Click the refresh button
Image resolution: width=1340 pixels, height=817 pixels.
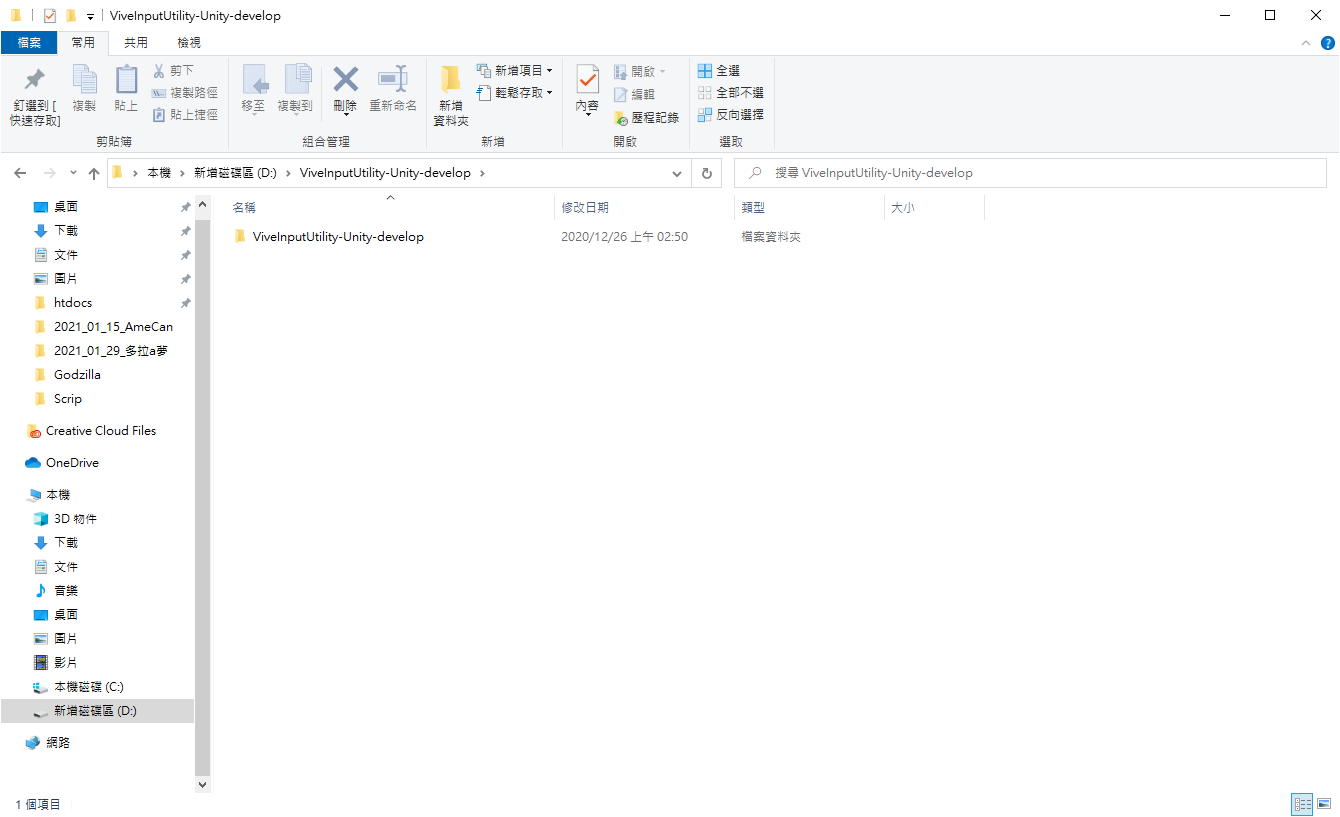coord(706,173)
